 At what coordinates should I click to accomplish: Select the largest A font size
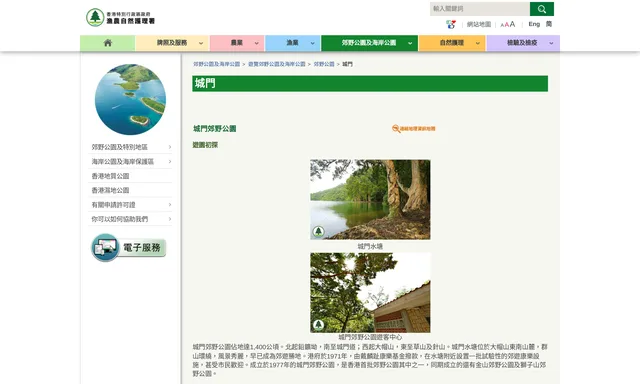tap(512, 24)
